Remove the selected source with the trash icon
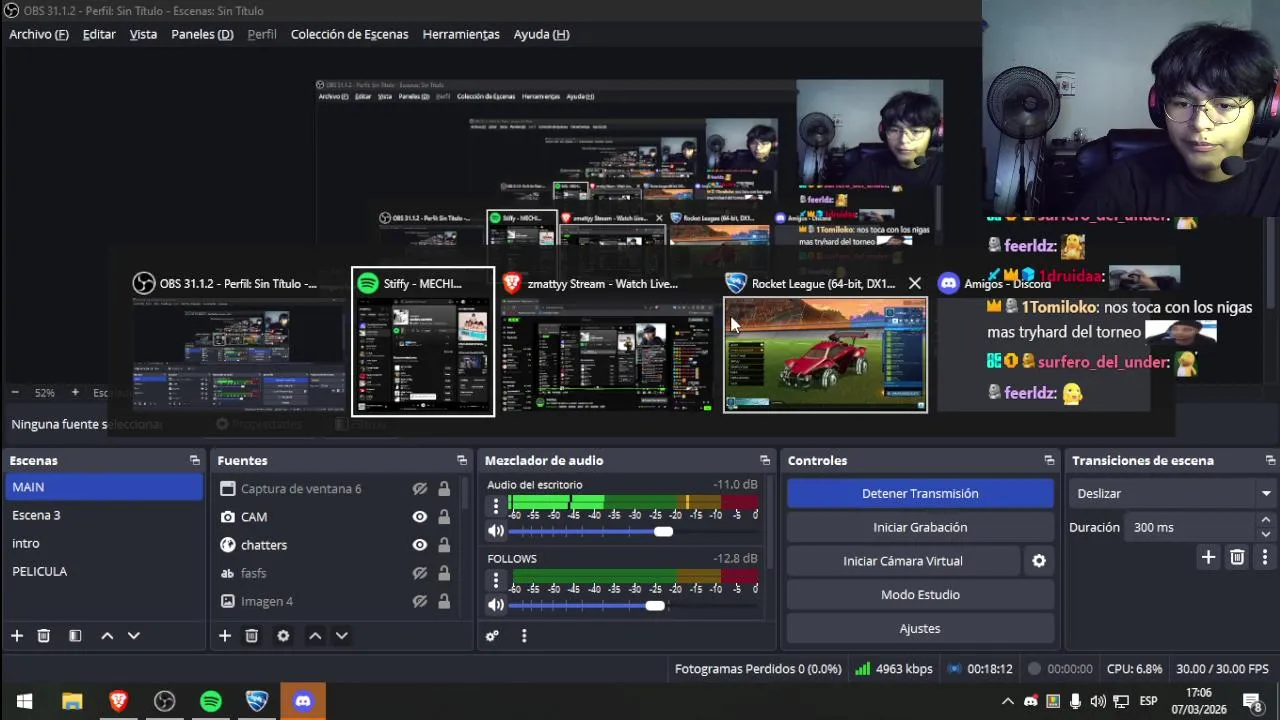 click(x=252, y=636)
